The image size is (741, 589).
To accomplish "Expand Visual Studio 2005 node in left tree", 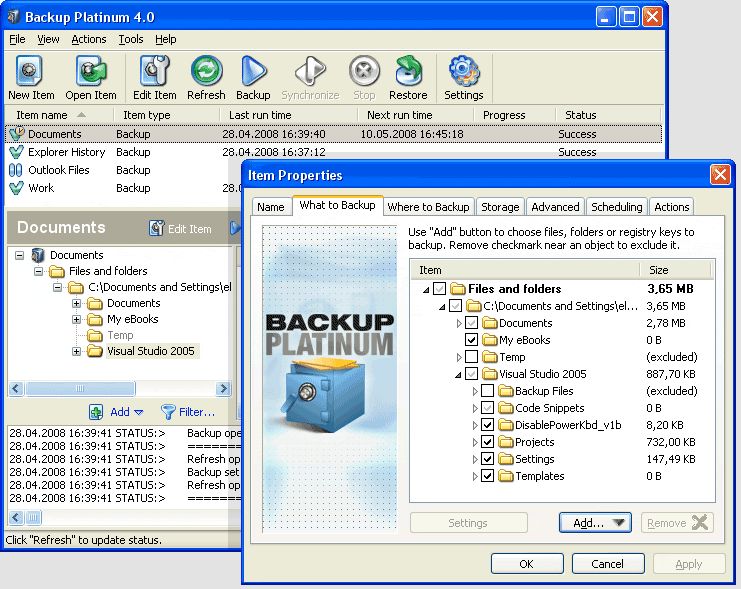I will click(x=77, y=351).
